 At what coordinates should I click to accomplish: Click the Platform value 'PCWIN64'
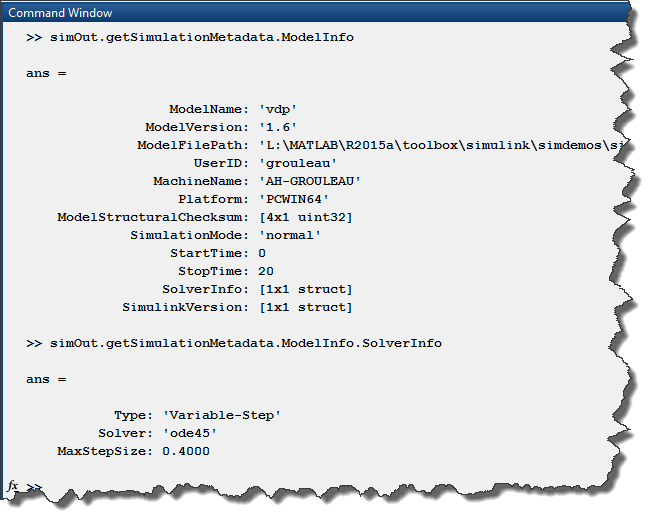coord(295,199)
